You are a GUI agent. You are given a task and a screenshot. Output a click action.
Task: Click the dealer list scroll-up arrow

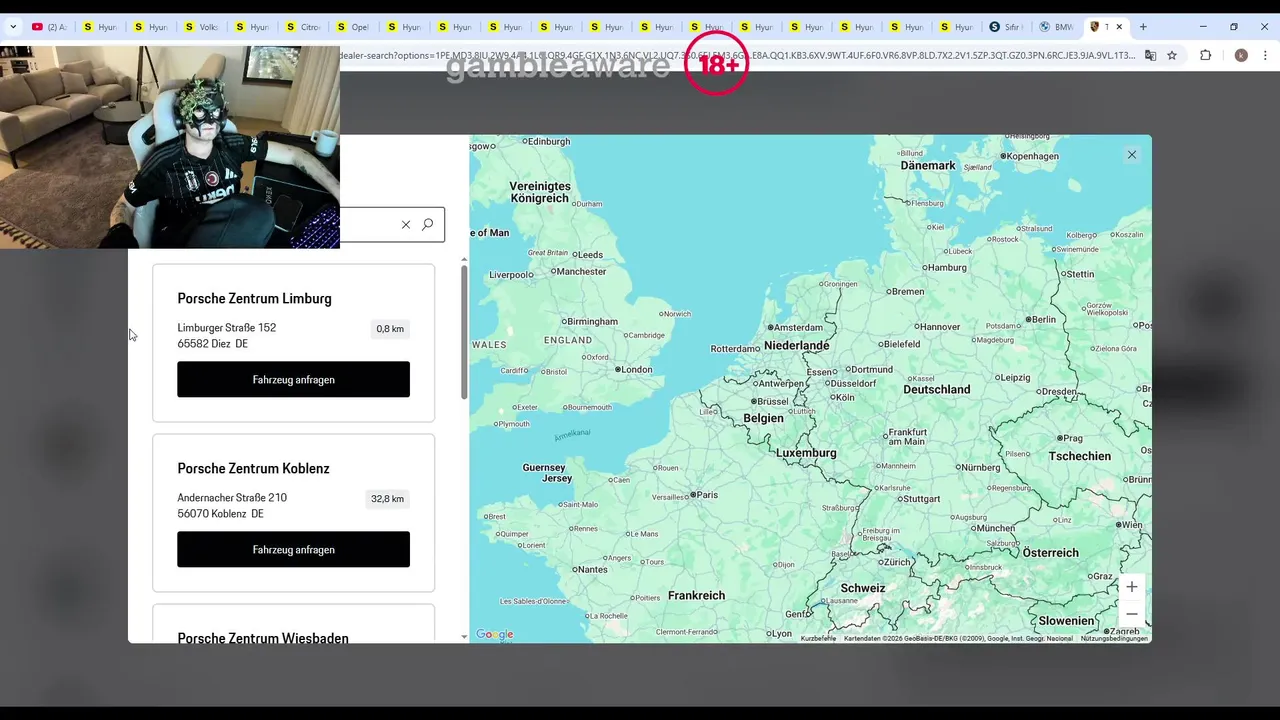click(464, 260)
